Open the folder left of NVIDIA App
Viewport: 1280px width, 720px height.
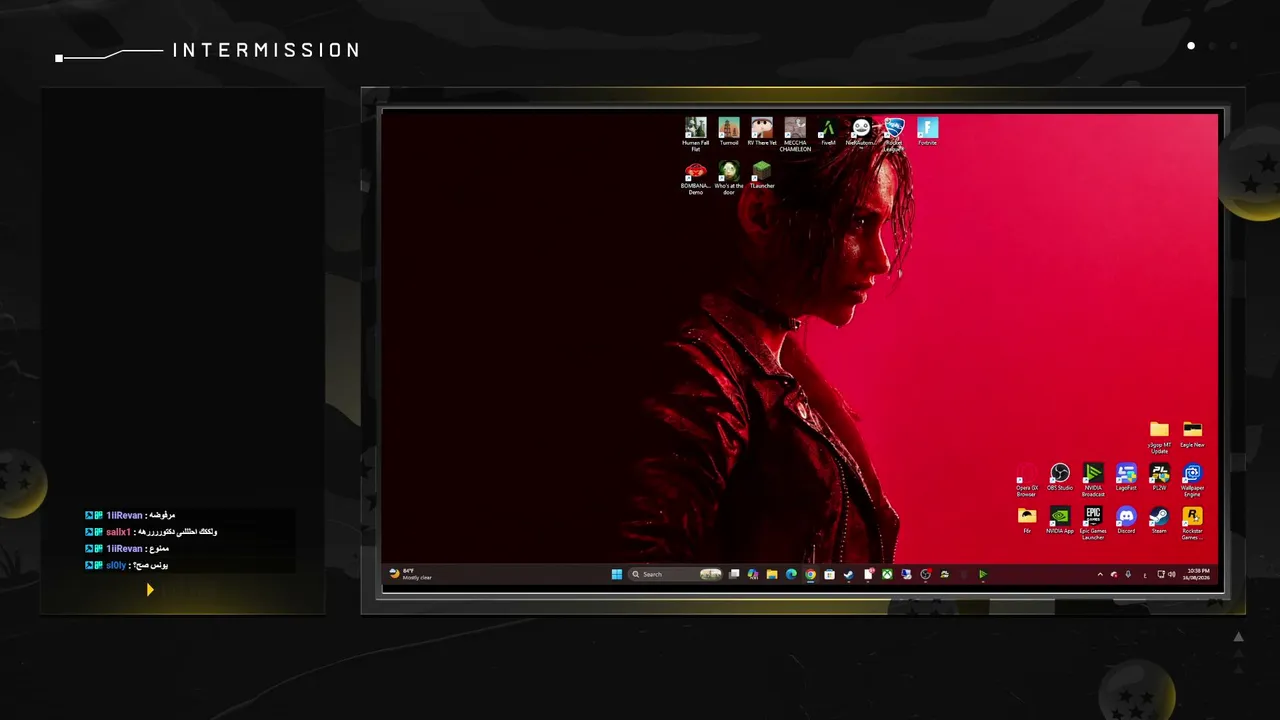tap(1027, 521)
